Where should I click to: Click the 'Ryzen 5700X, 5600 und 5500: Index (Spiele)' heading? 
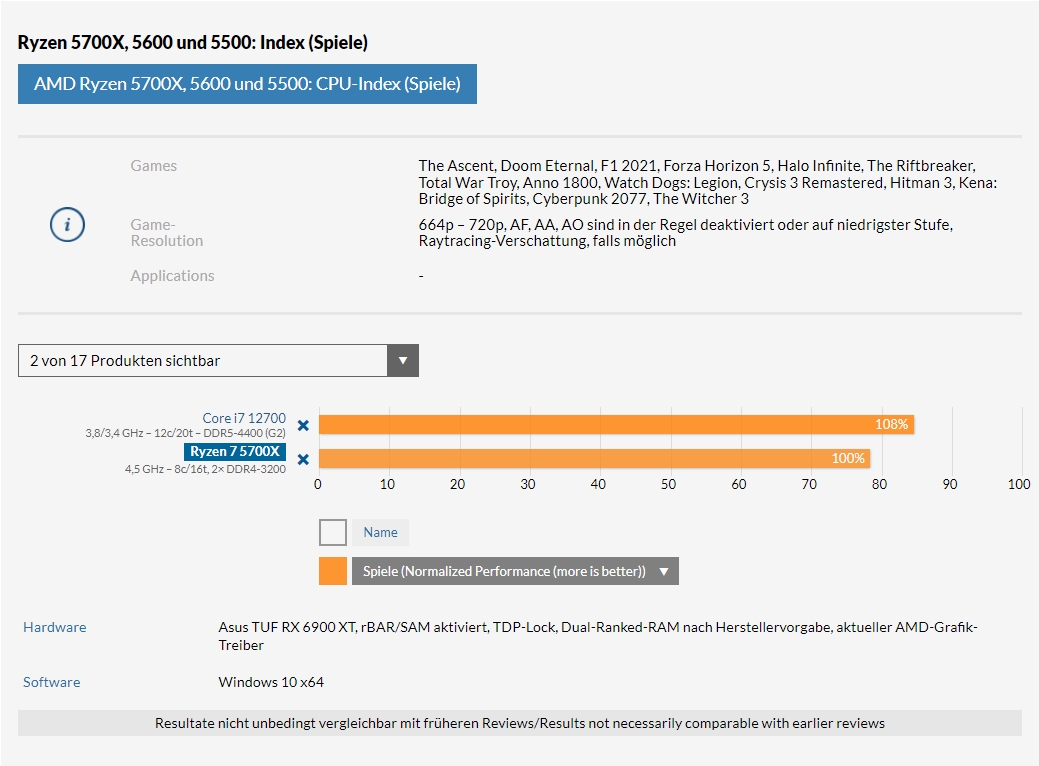pyautogui.click(x=192, y=42)
